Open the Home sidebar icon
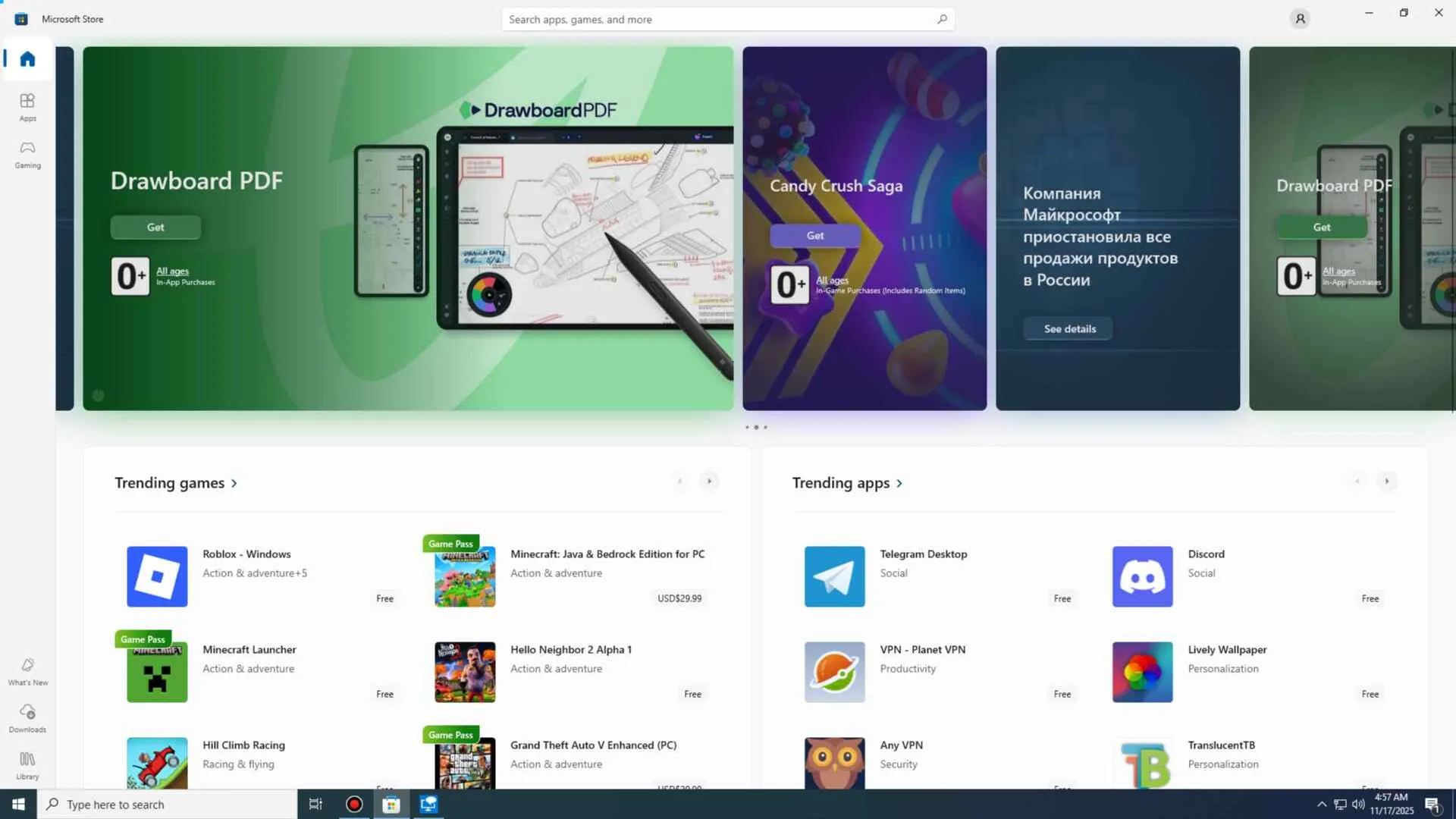 click(x=27, y=59)
